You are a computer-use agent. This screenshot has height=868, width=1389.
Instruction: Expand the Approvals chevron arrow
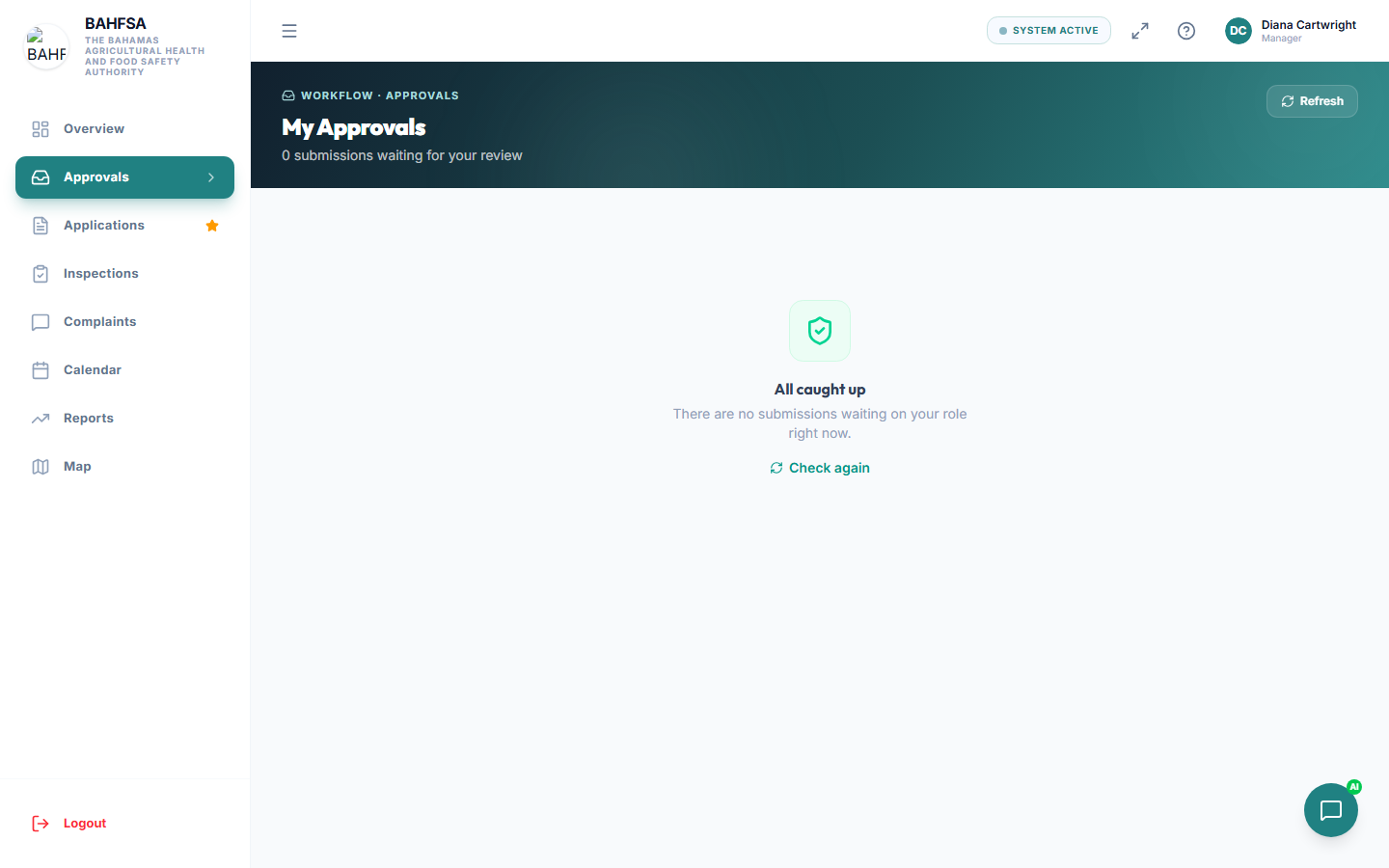click(211, 177)
